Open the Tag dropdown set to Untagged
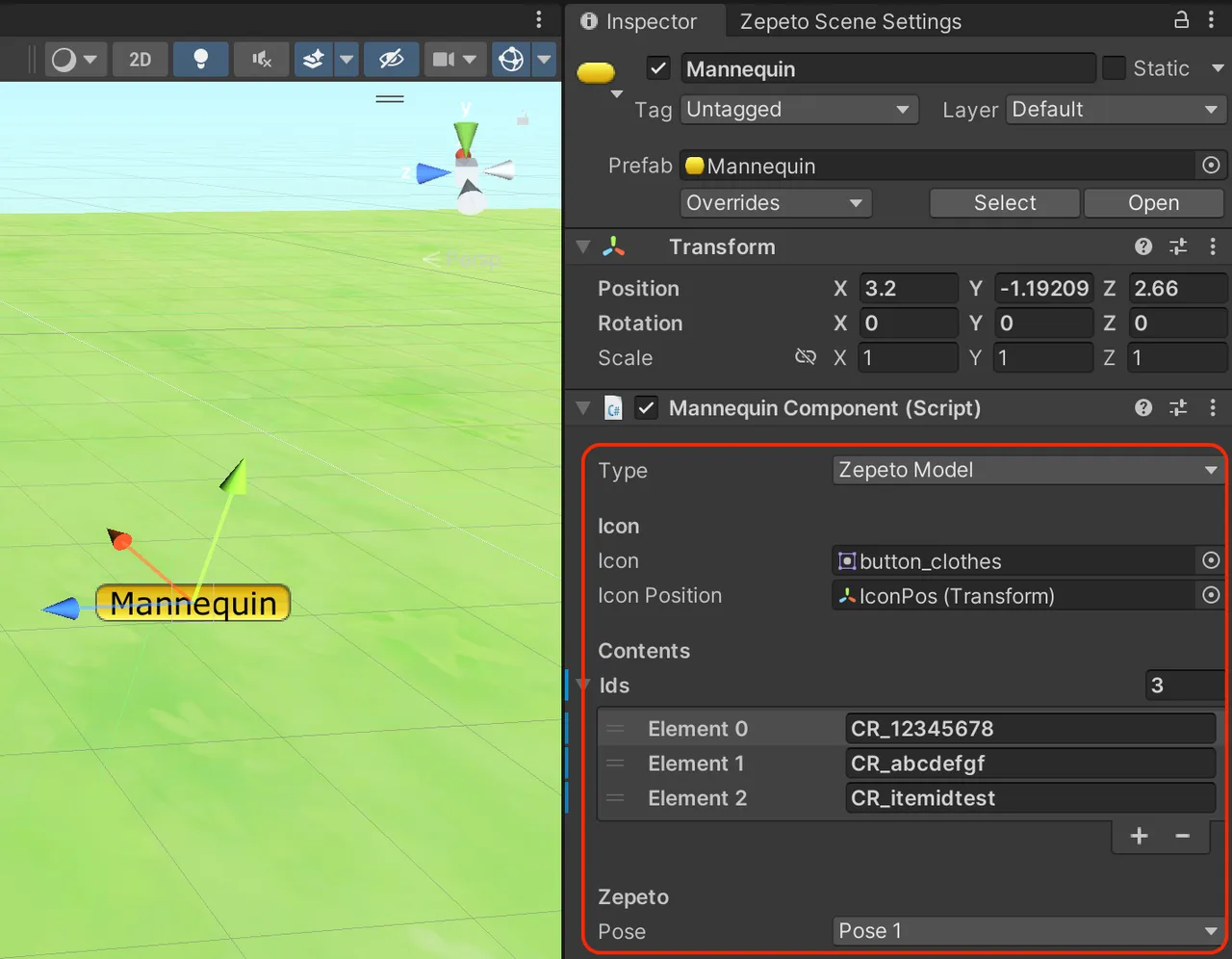This screenshot has height=959, width=1232. [x=798, y=110]
